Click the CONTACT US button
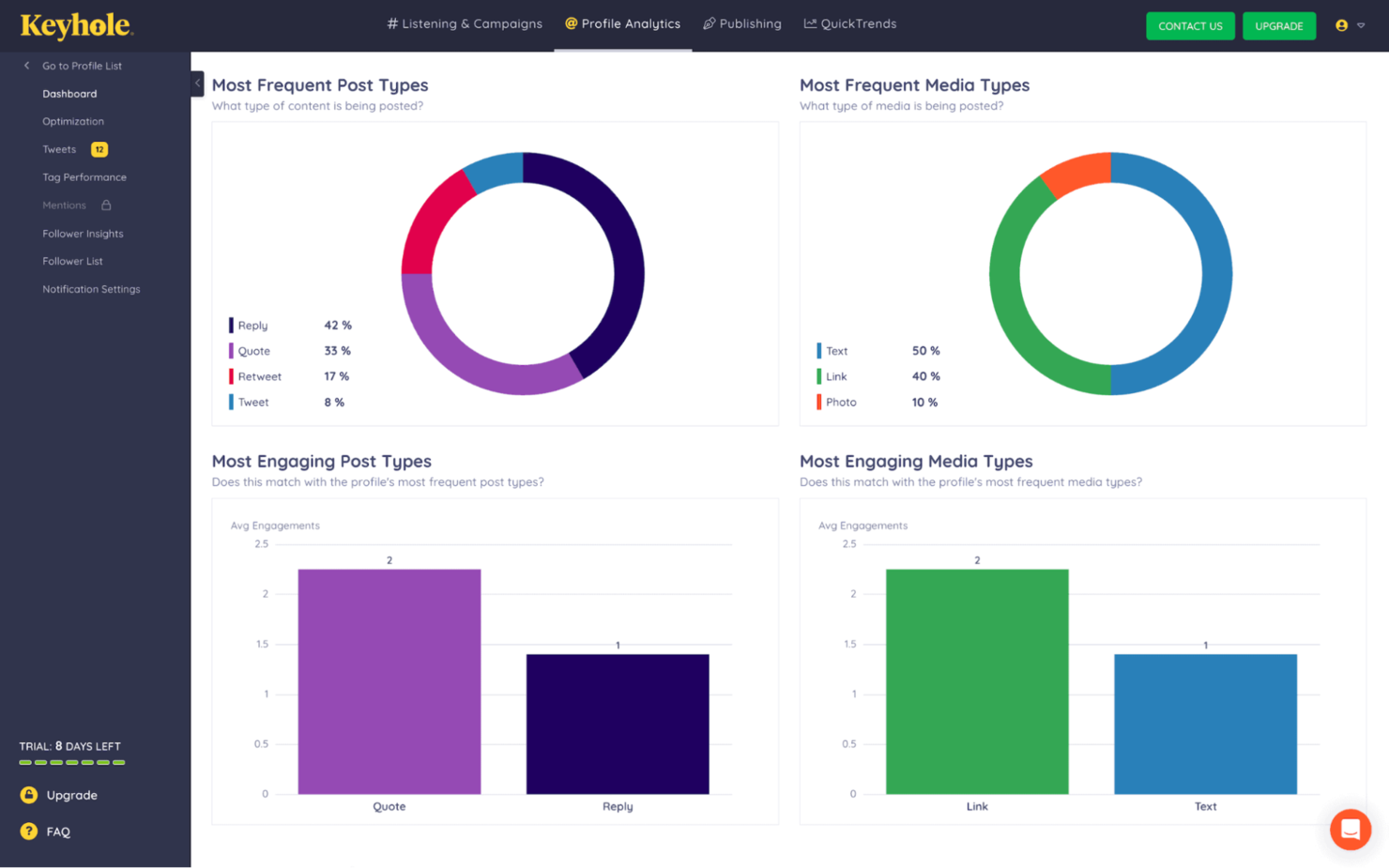This screenshot has width=1389, height=868. 1190,26
